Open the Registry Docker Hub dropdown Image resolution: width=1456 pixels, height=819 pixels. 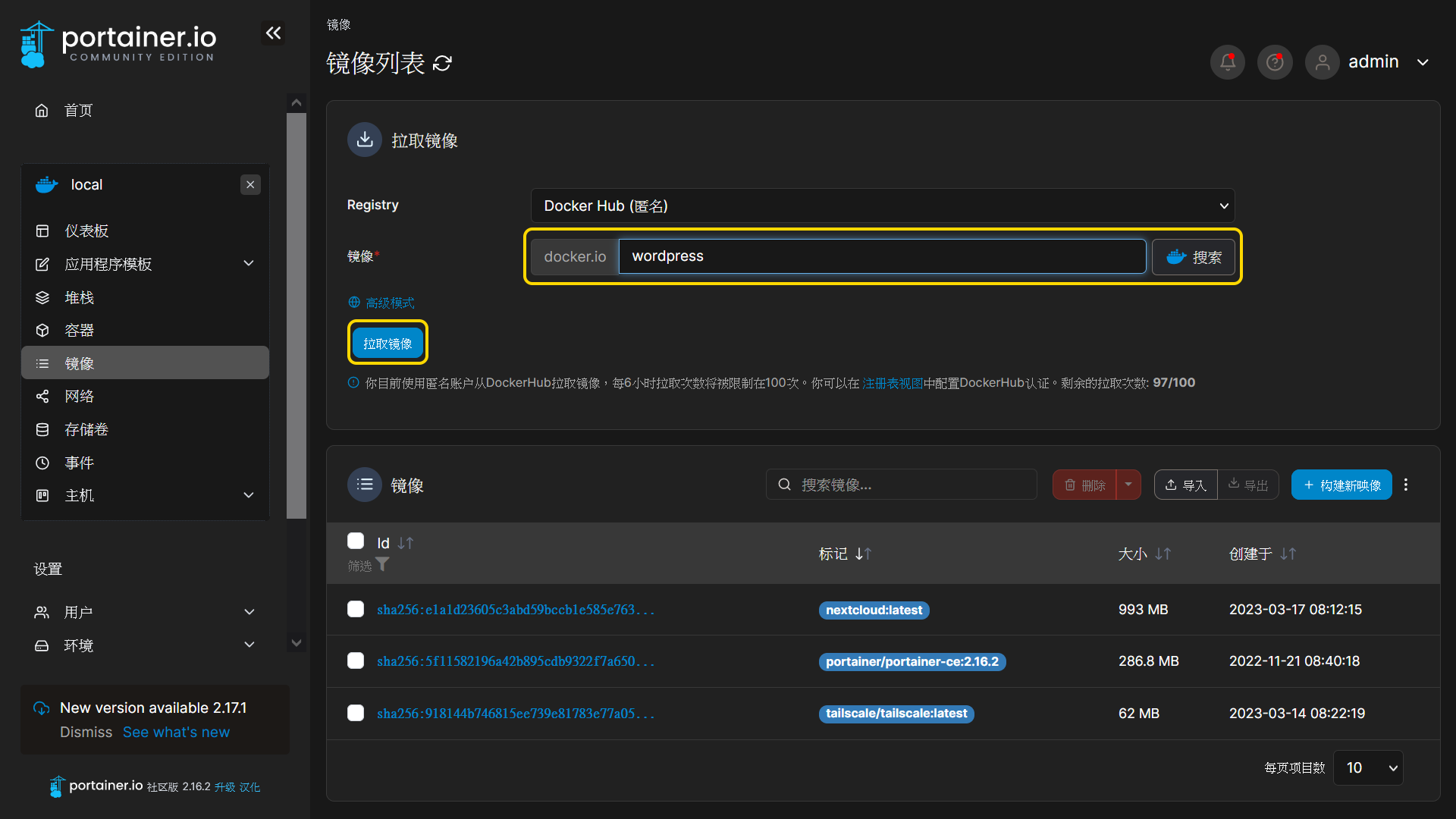coord(883,206)
